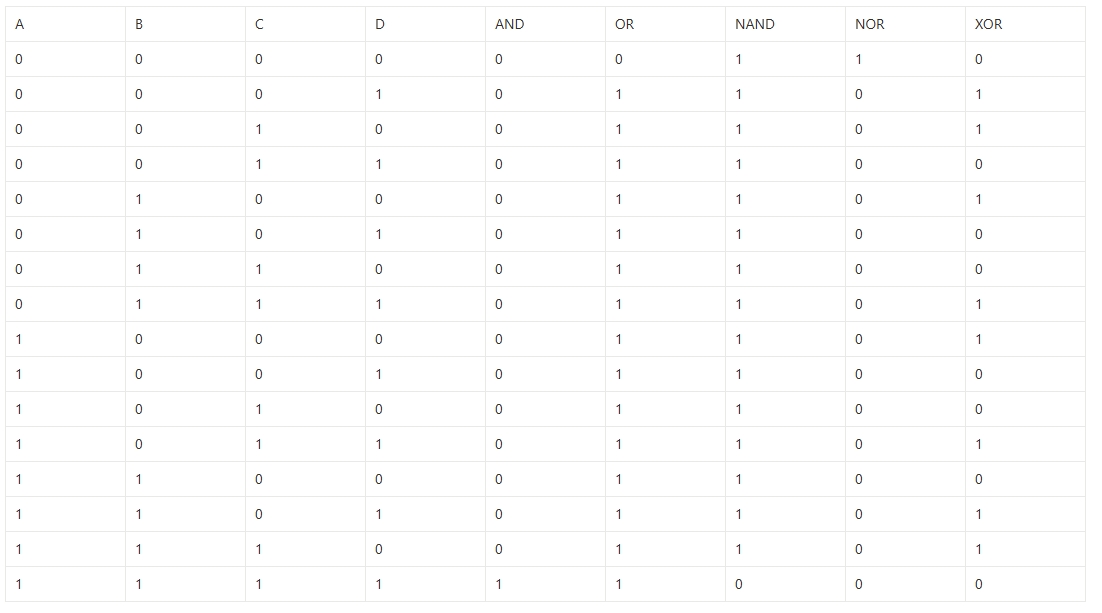Viewport: 1102px width, 613px height.
Task: Select the "NOR" column header
Action: pyautogui.click(x=869, y=24)
